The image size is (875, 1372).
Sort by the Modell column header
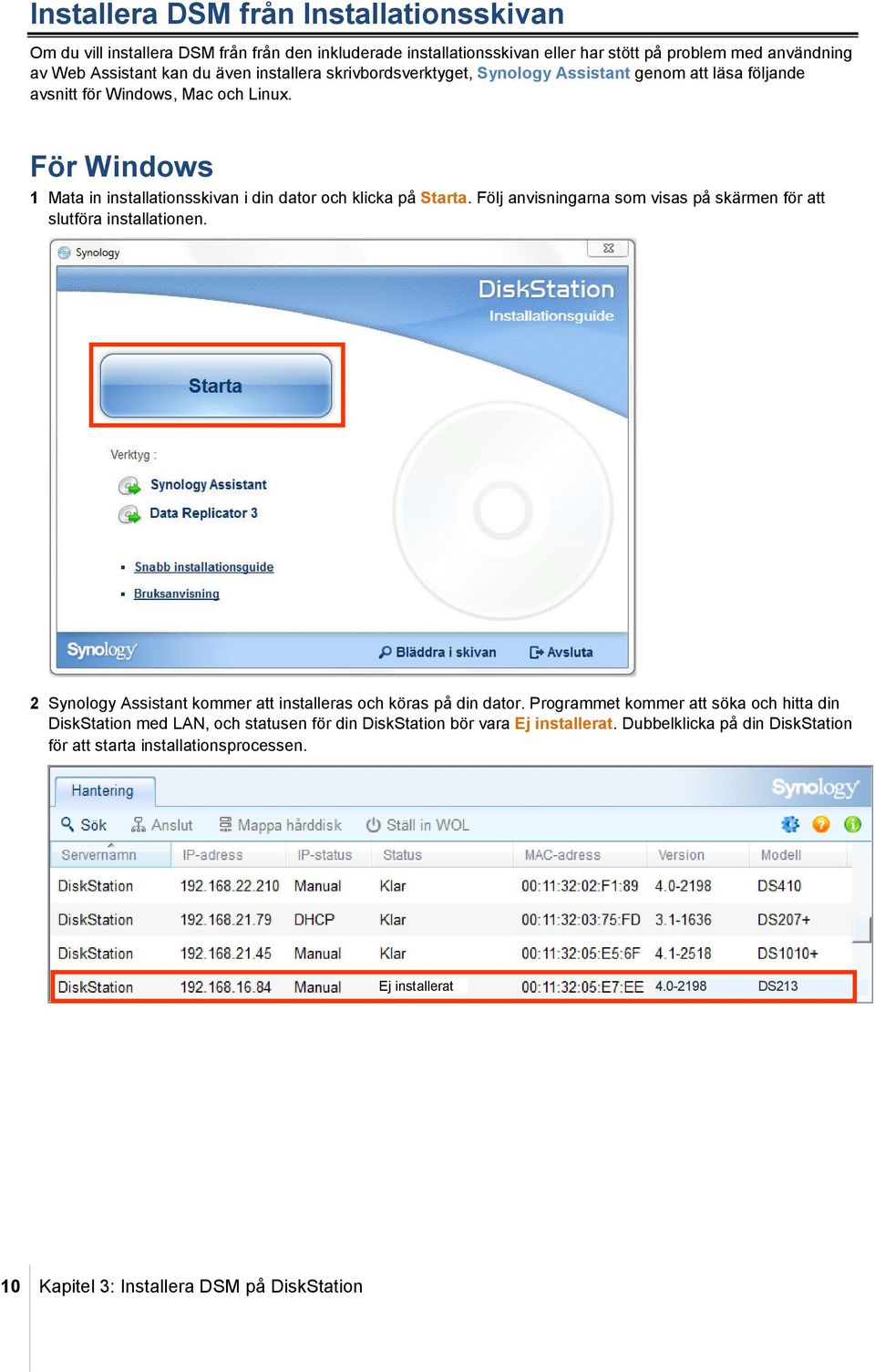798,855
